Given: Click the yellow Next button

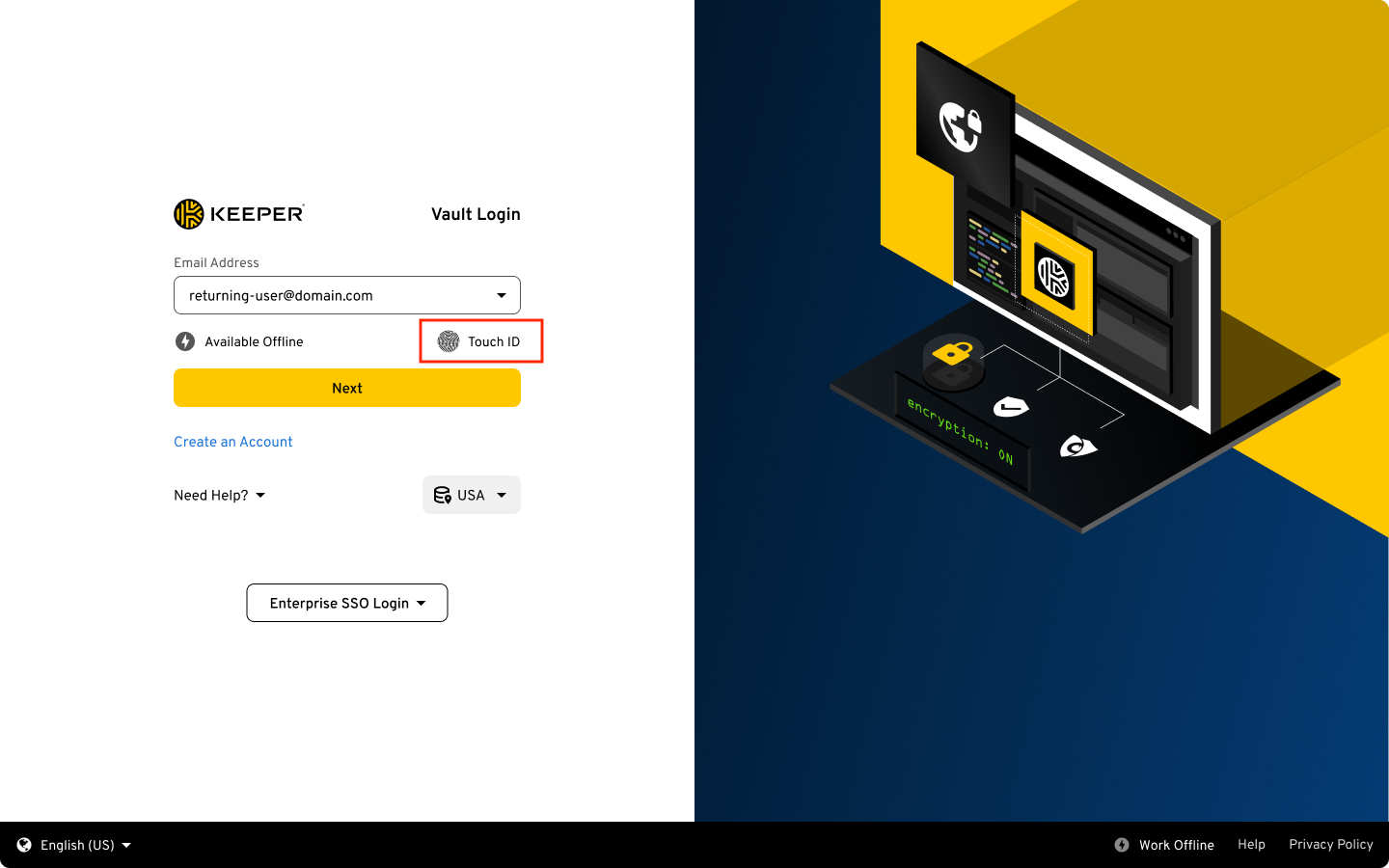Looking at the screenshot, I should point(347,388).
